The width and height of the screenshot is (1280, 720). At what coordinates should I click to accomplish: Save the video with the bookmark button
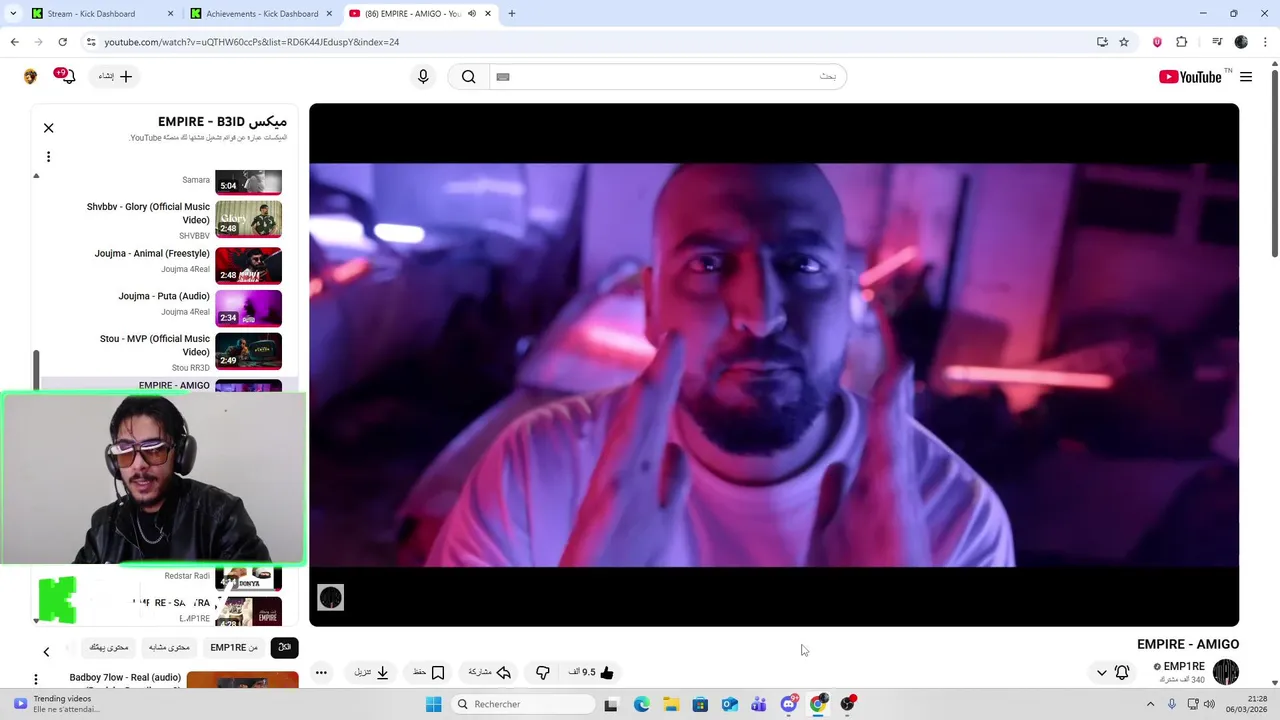[x=429, y=673]
